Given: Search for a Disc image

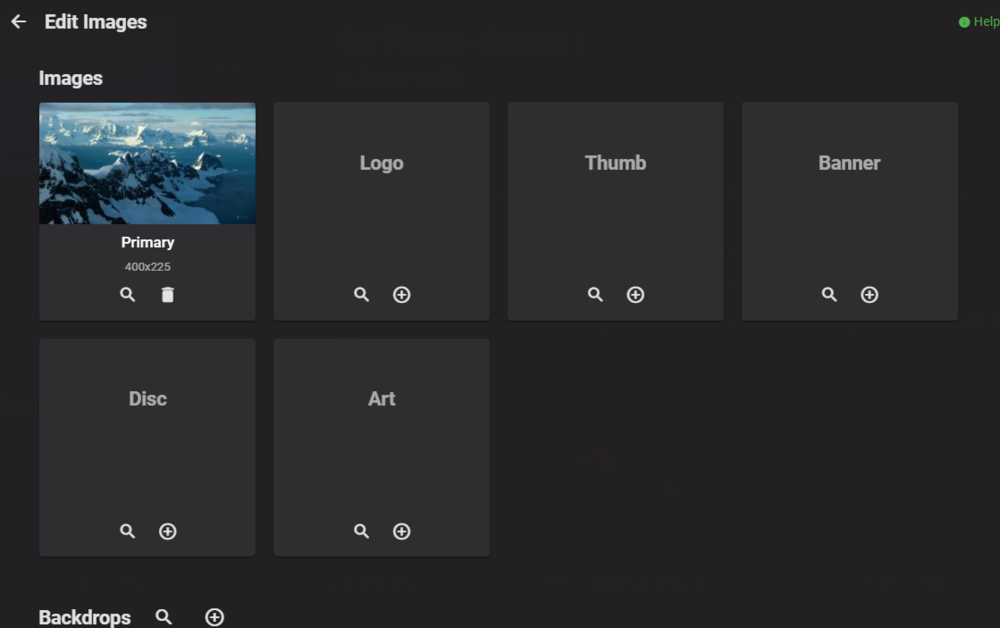Looking at the screenshot, I should click(127, 531).
